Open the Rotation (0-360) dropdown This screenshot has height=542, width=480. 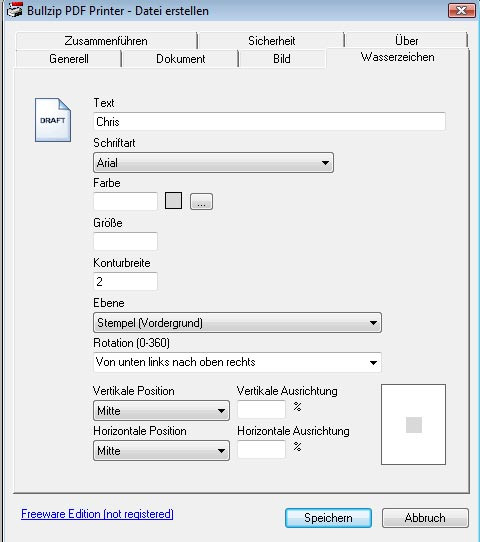pos(237,362)
